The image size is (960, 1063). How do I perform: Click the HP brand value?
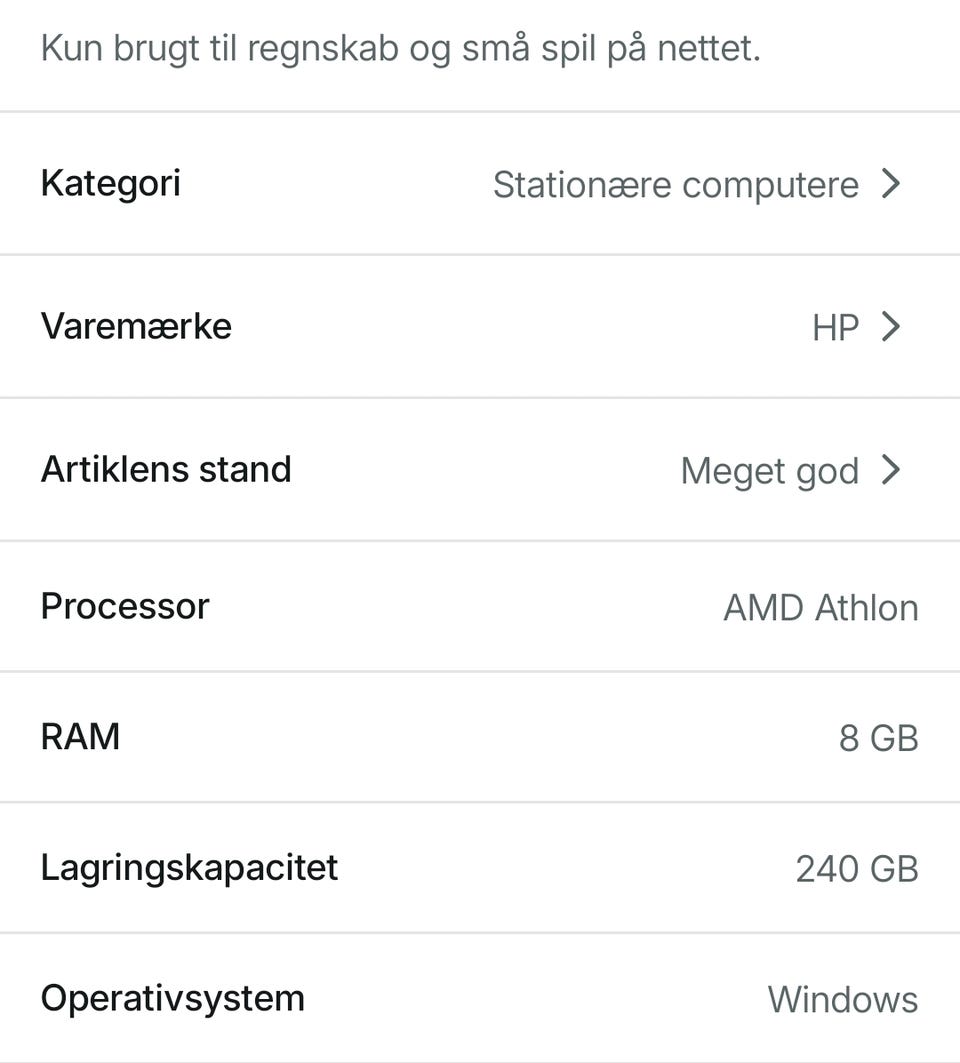tap(835, 328)
